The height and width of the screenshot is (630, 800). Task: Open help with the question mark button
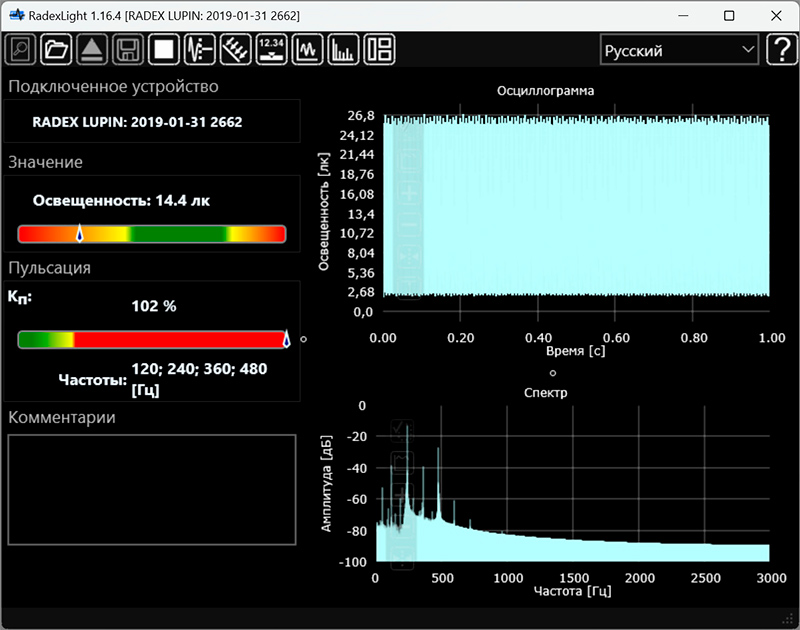pos(780,50)
